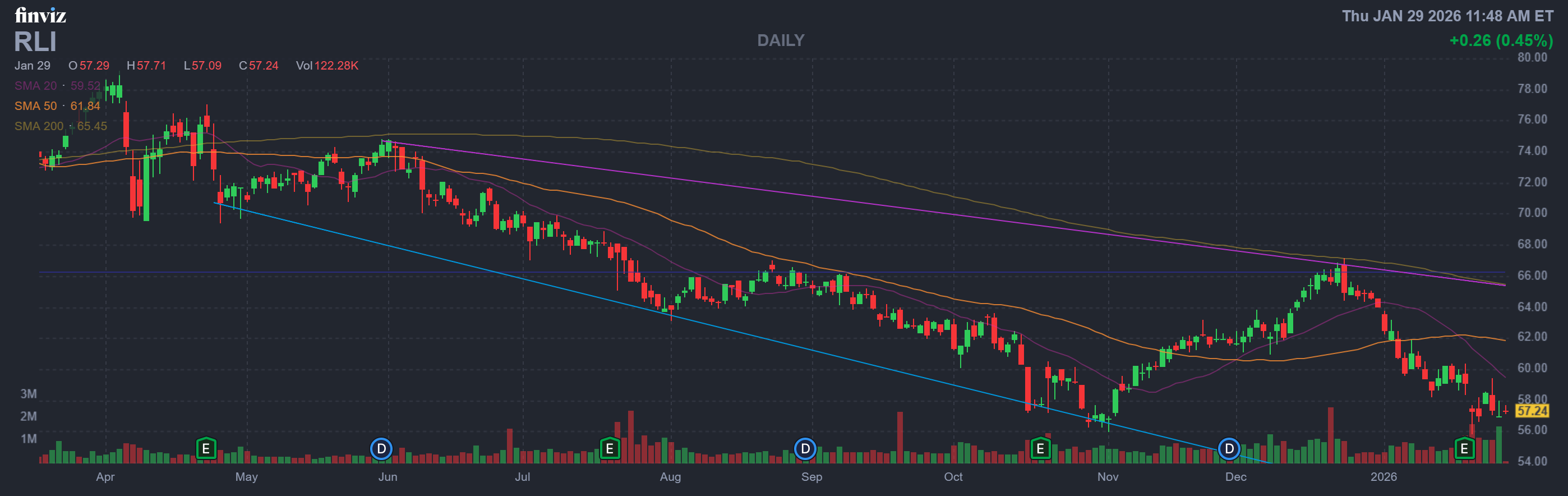Image resolution: width=1568 pixels, height=496 pixels.
Task: Toggle the SMA 200 indicator label
Action: pos(38,126)
